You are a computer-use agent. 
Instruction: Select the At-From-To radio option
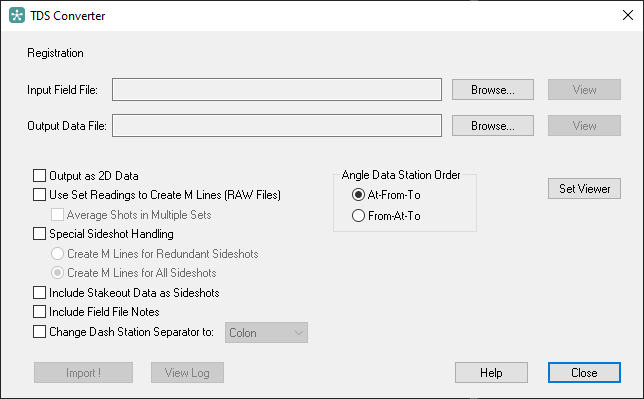tap(359, 195)
